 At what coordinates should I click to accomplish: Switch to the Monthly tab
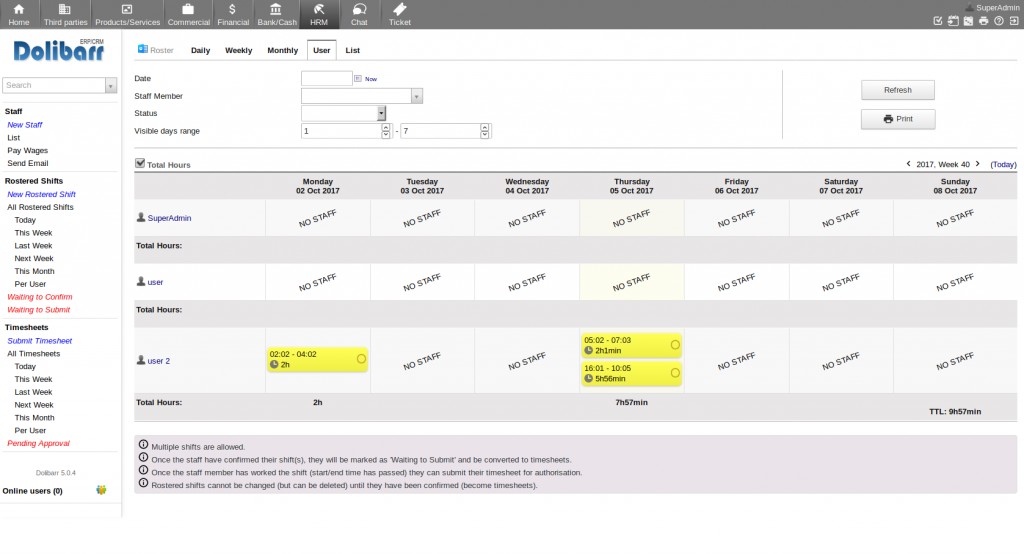pos(282,50)
